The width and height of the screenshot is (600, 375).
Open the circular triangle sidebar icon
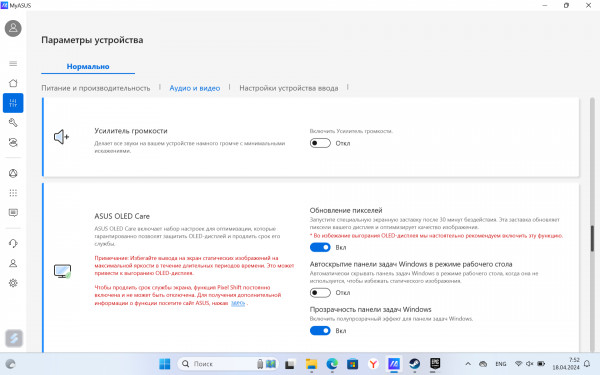pos(13,173)
